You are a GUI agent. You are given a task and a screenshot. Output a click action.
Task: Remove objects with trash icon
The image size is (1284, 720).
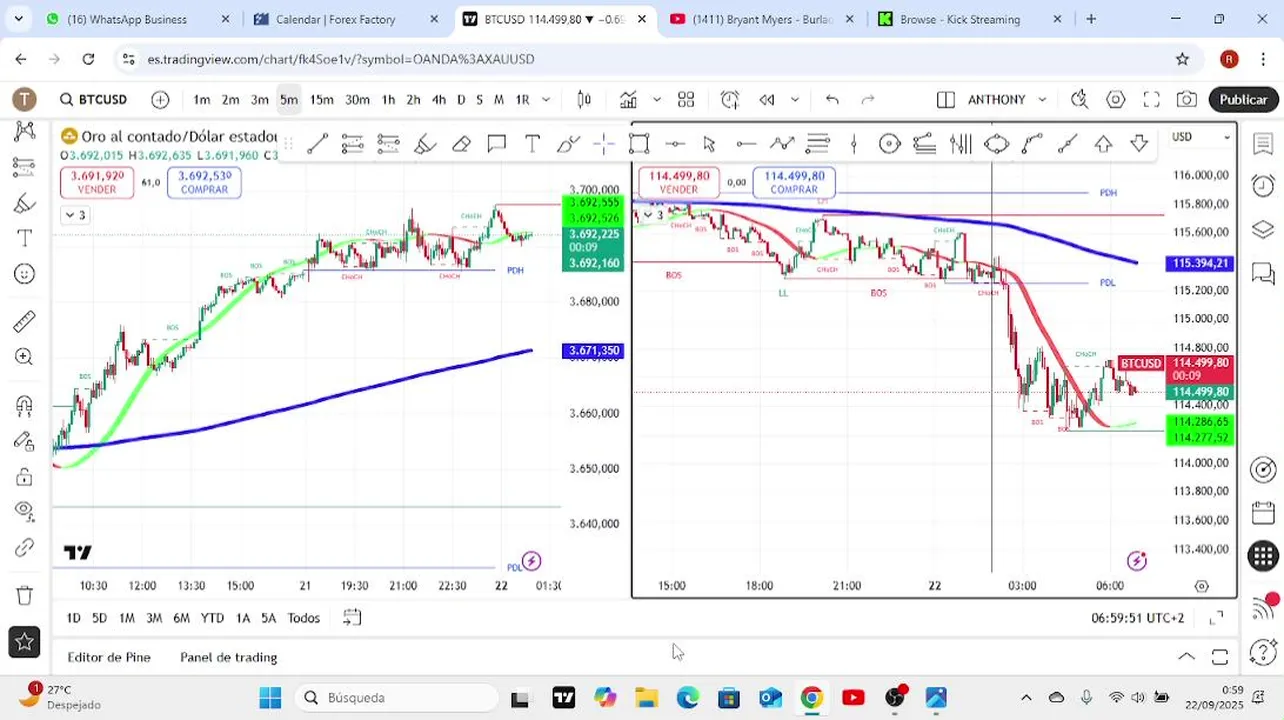coord(24,595)
